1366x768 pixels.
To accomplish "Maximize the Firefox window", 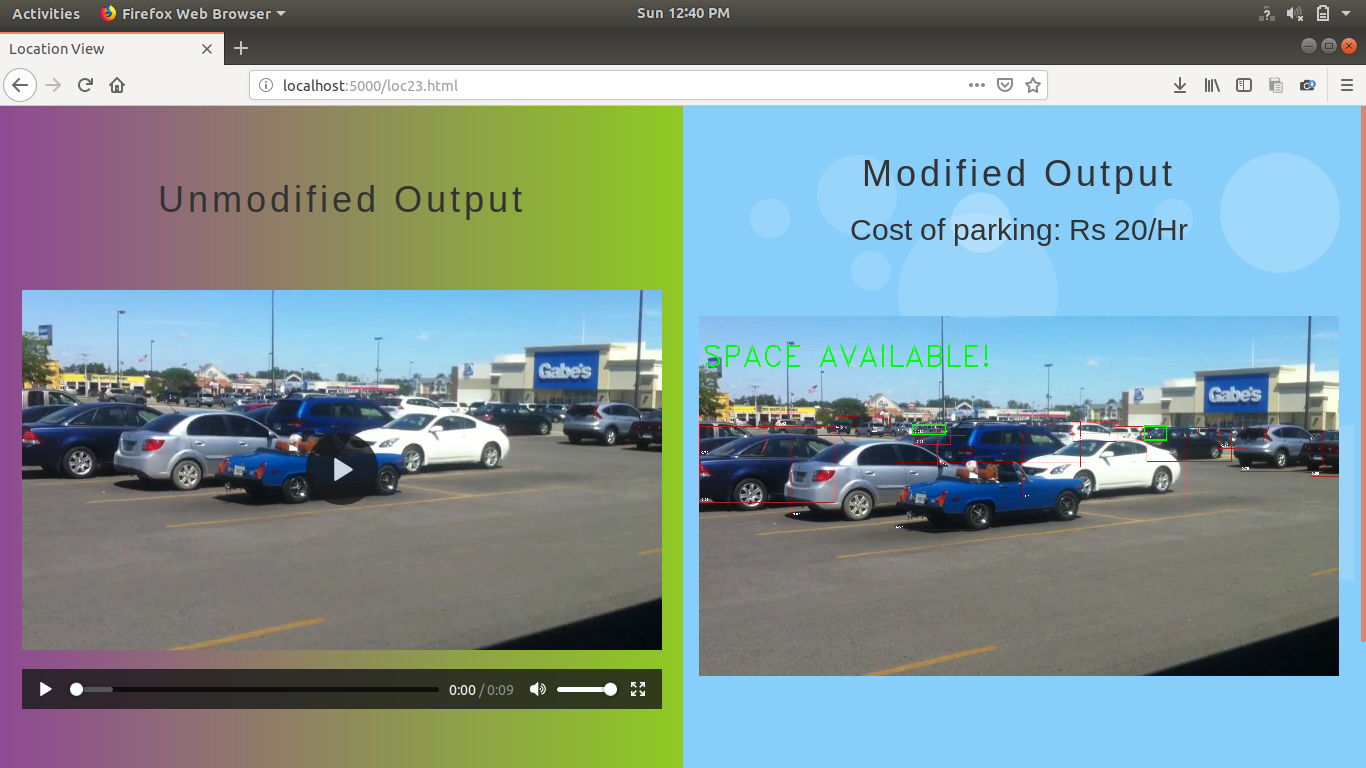I will [x=1328, y=45].
